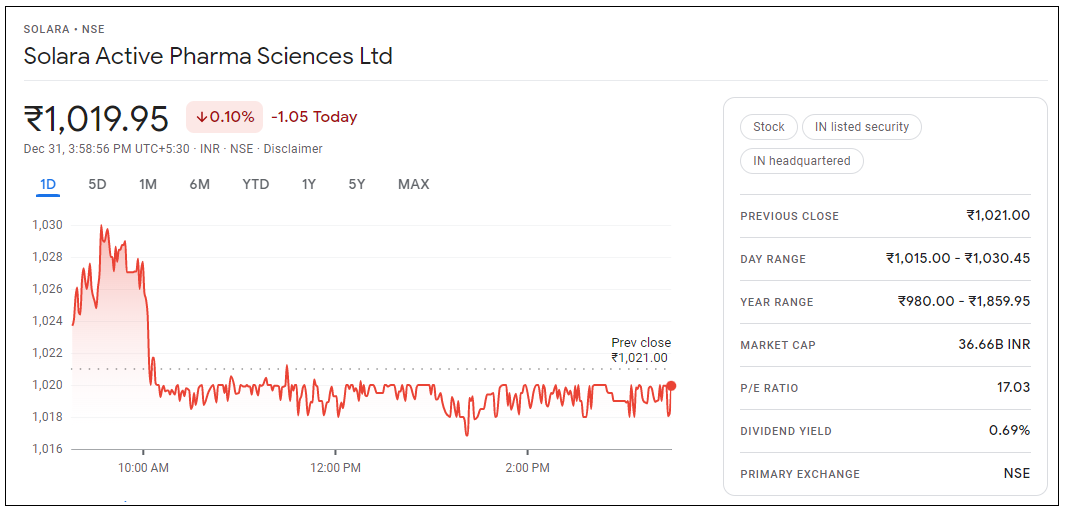Click the 1,016 y-axis label
Screen dimensions: 1068x512
[47, 449]
